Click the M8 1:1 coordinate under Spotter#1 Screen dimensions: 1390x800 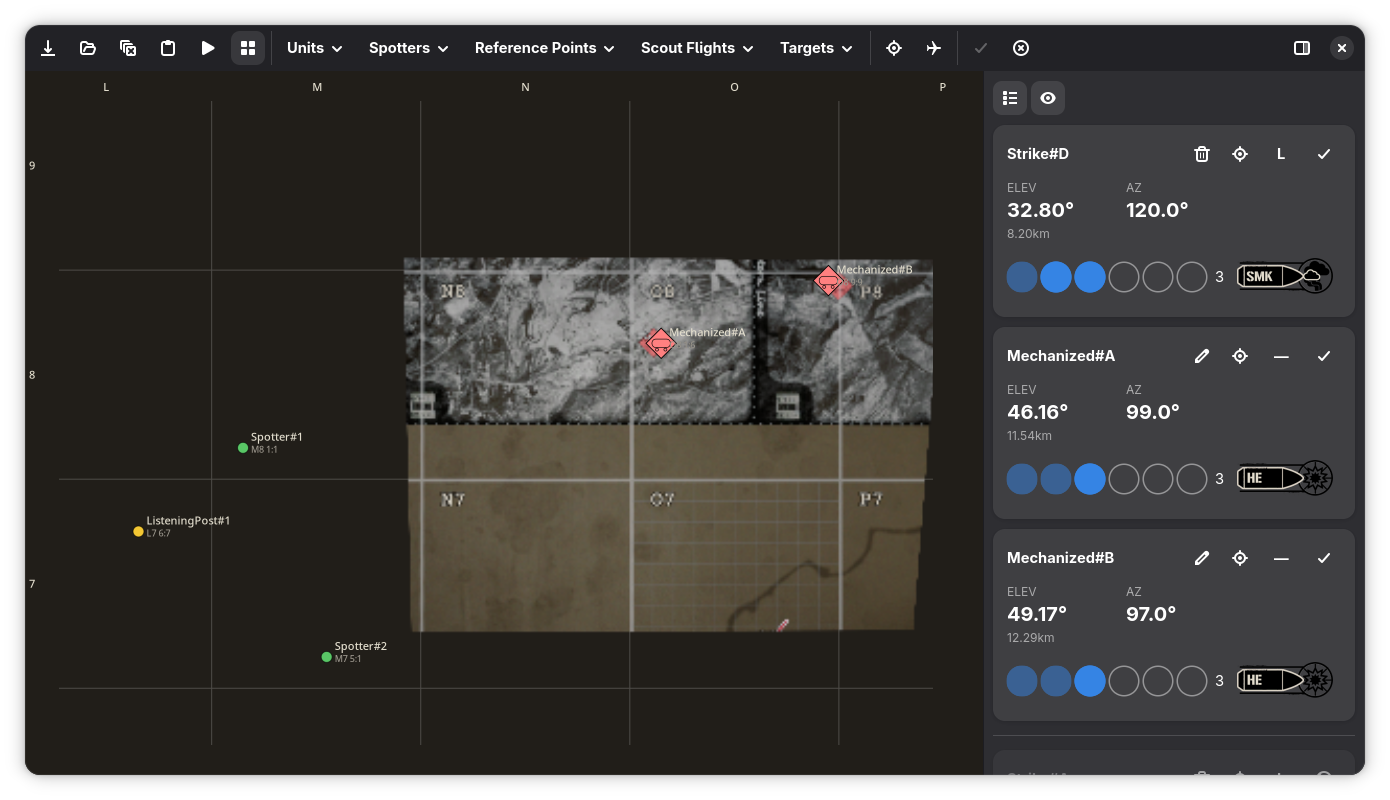pyautogui.click(x=264, y=450)
